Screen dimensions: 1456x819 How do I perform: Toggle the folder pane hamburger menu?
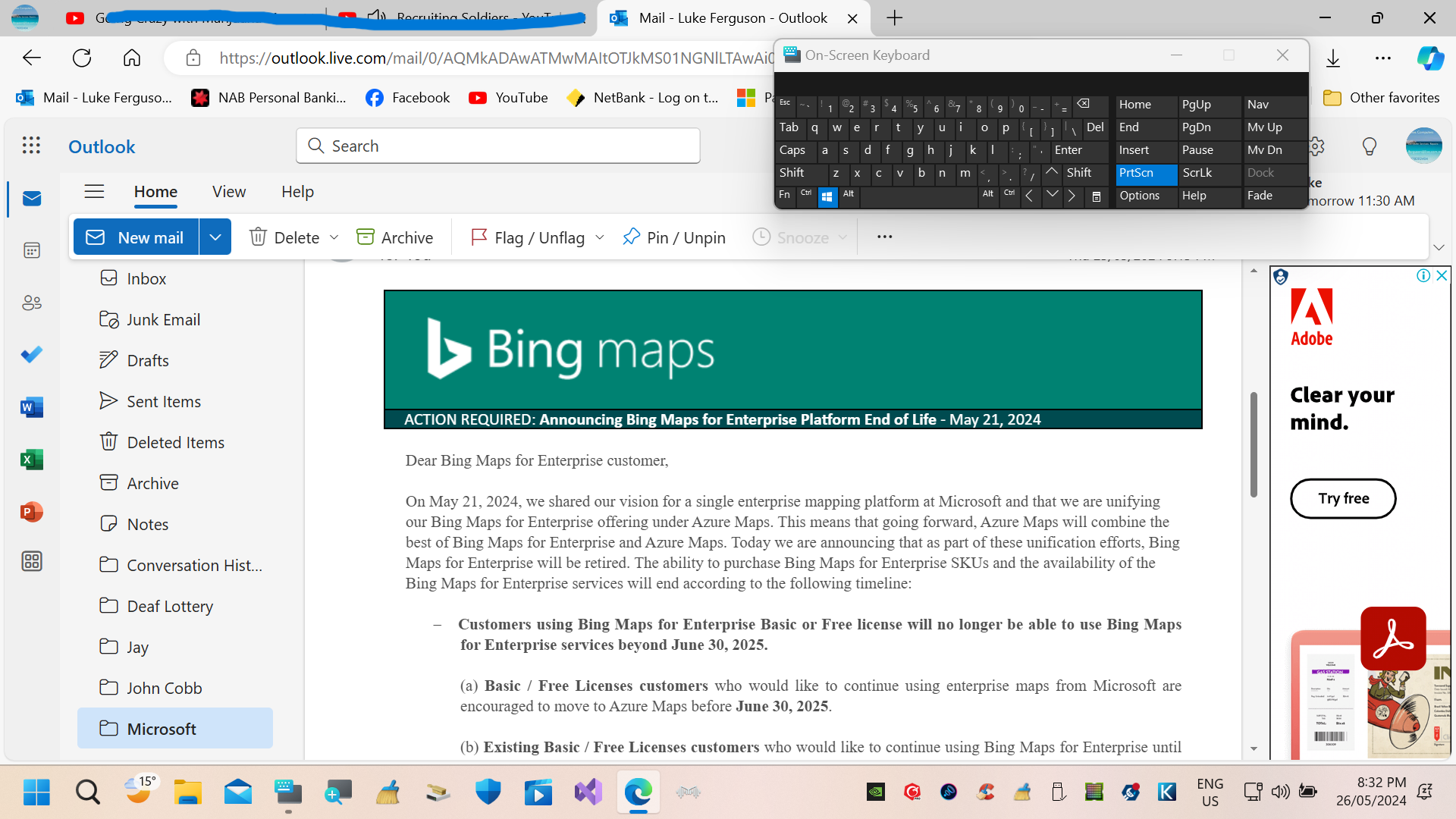point(94,192)
